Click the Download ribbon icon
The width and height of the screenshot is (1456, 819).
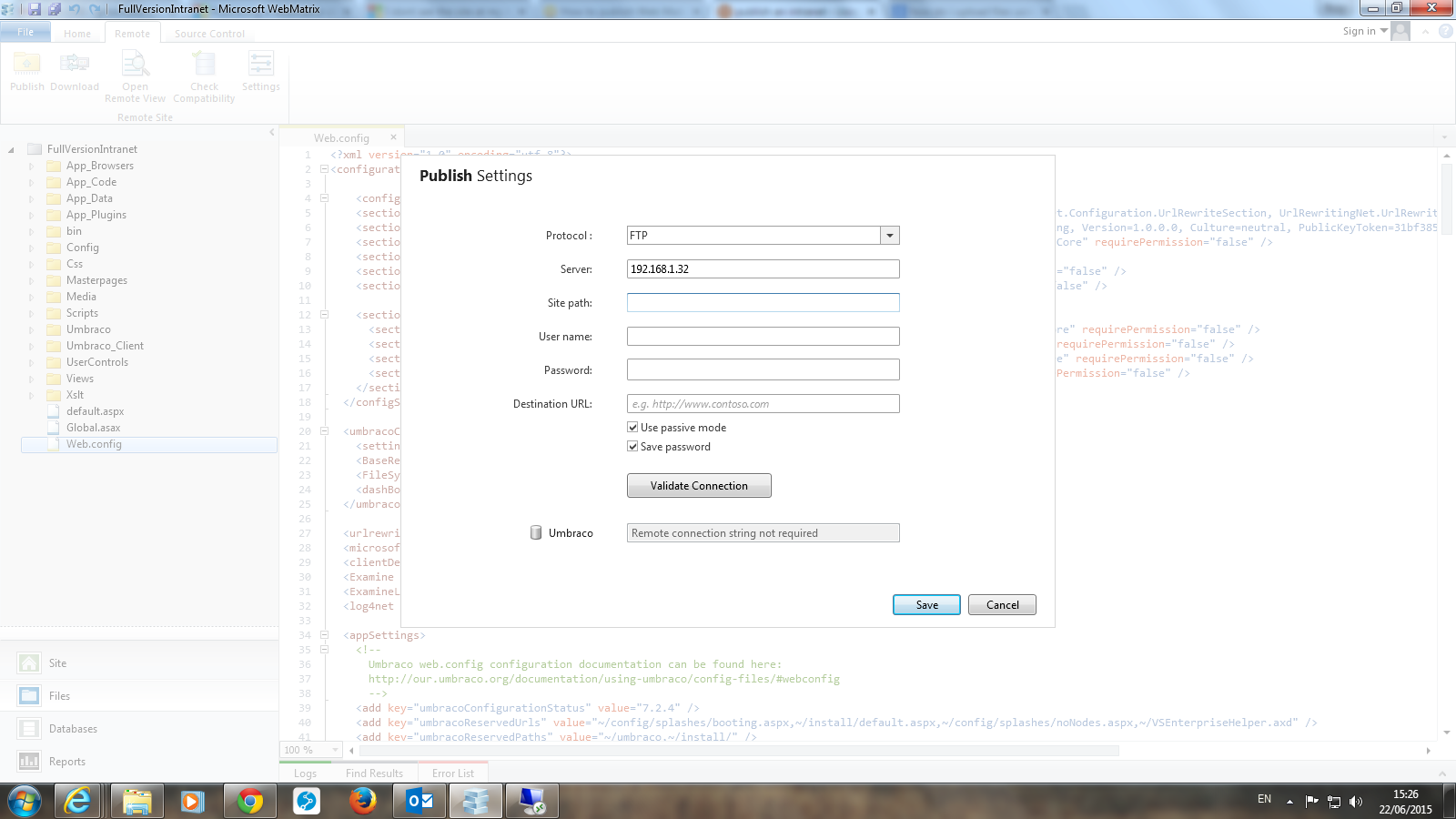pos(75,64)
